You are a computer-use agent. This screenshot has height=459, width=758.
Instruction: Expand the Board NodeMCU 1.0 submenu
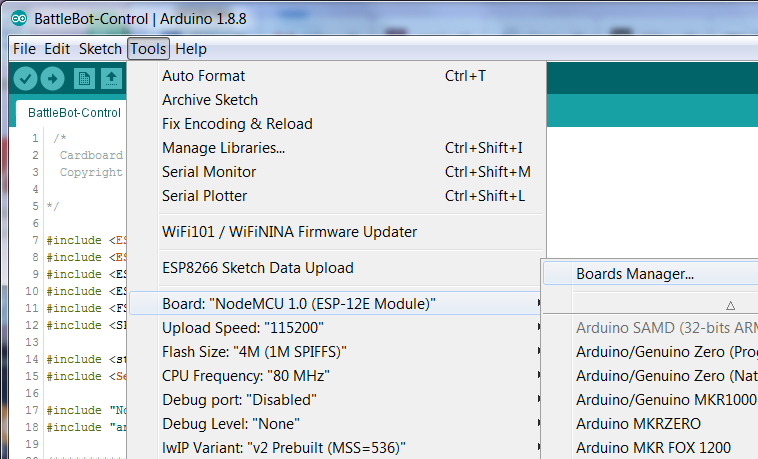(335, 304)
